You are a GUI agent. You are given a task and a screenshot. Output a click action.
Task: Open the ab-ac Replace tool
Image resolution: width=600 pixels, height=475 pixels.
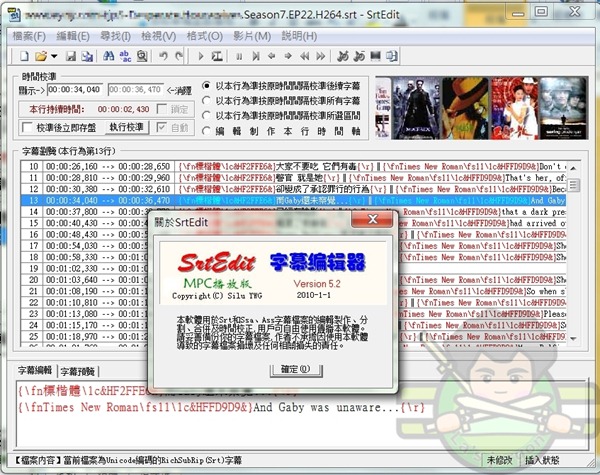[125, 56]
